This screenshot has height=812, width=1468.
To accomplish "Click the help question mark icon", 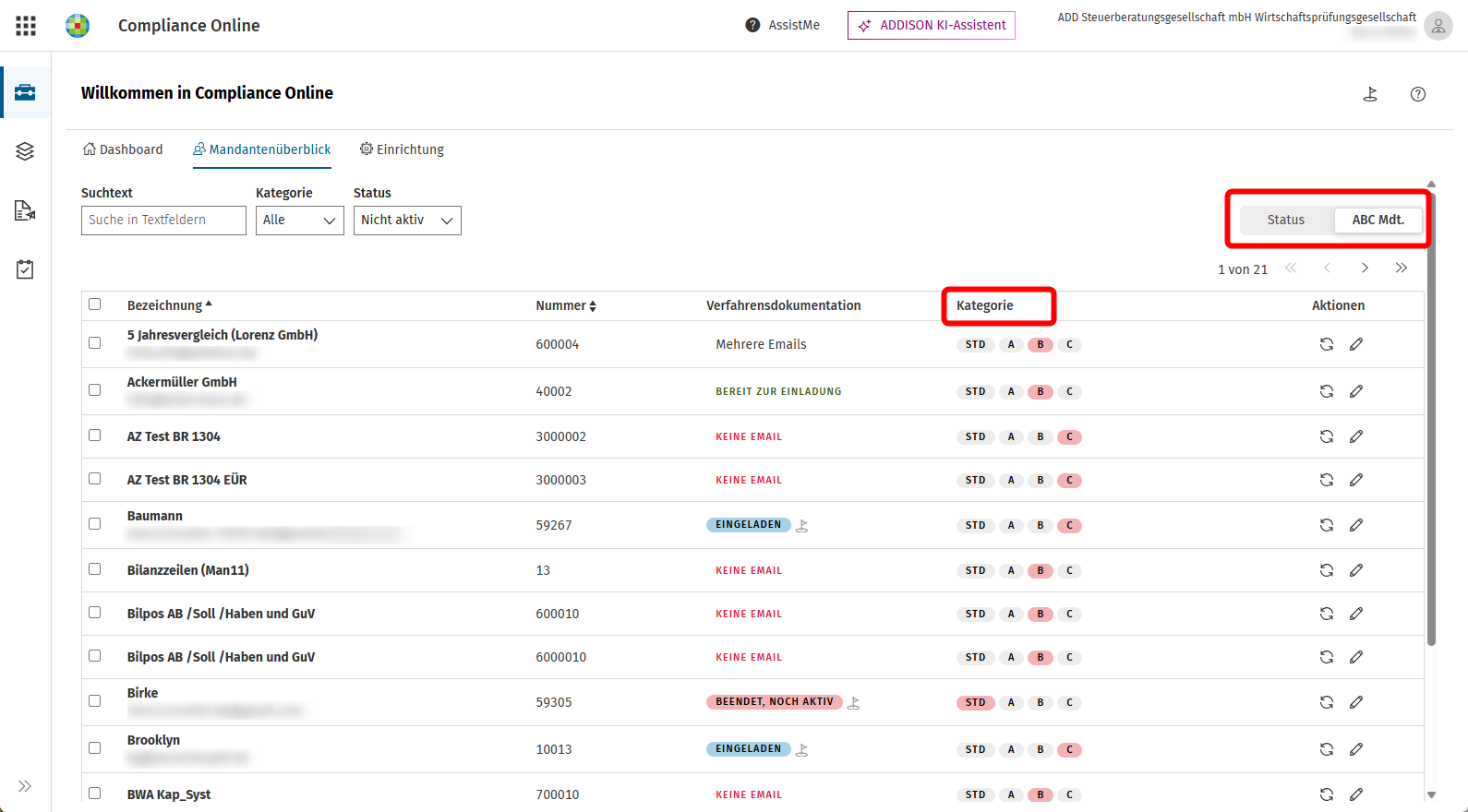I will pos(1418,94).
